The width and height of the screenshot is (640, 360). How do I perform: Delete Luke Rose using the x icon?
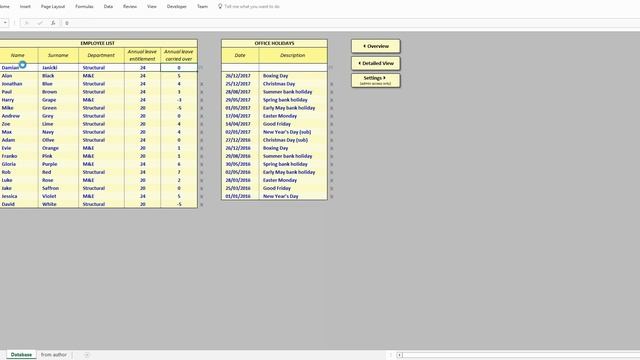pos(202,180)
